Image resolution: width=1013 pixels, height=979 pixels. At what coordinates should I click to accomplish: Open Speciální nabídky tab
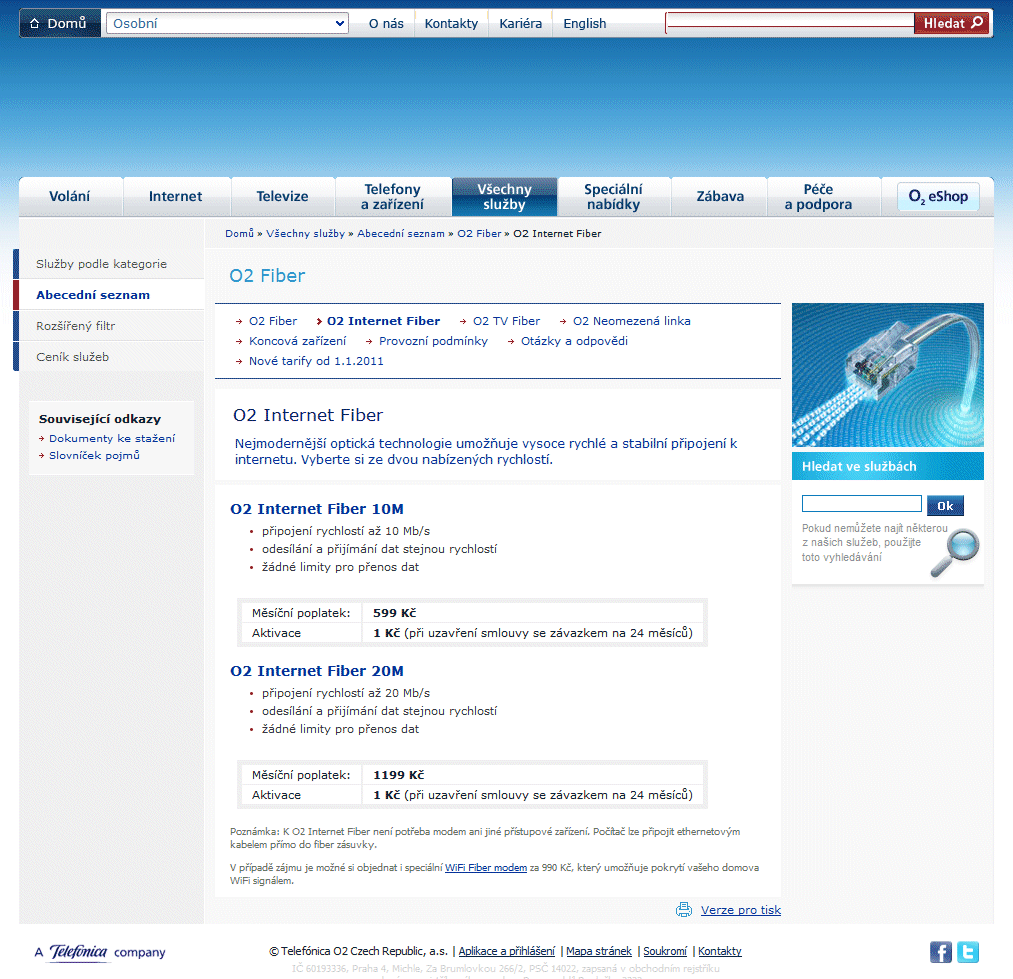click(614, 196)
